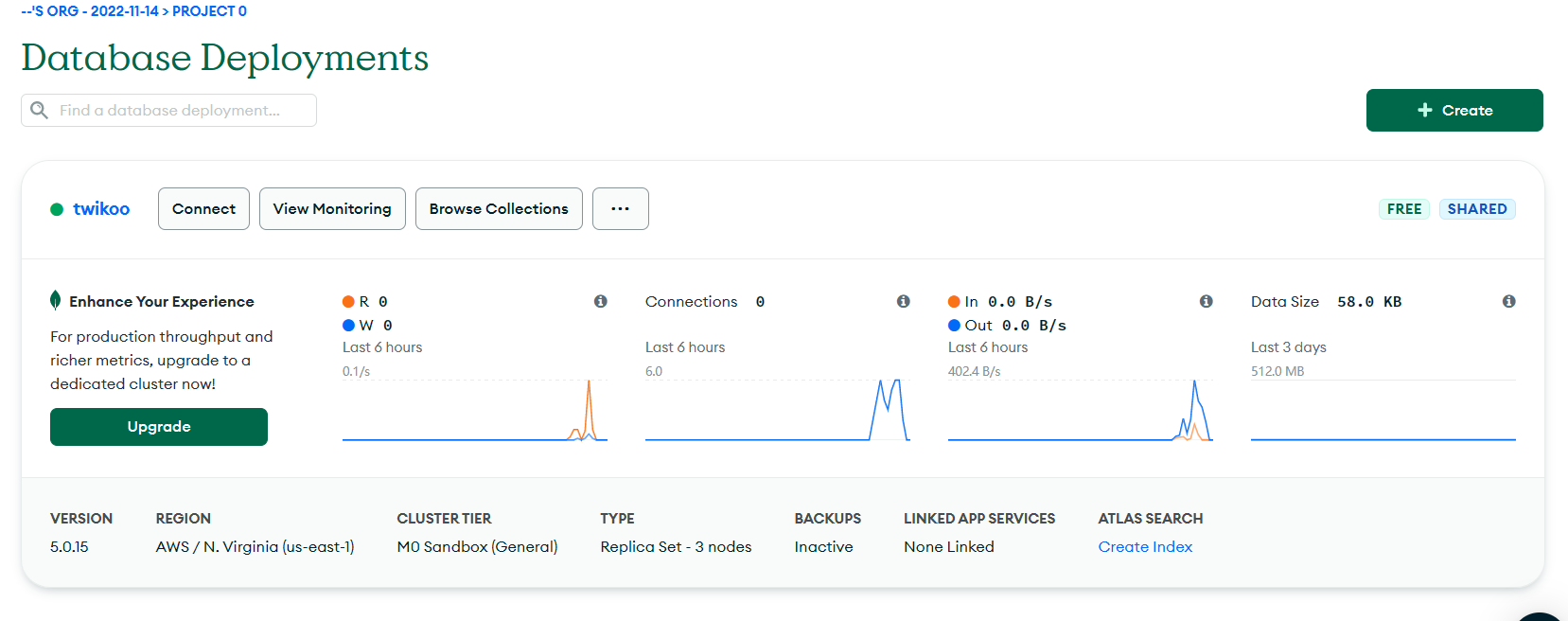
Task: Click backups status Inactive
Action: [823, 547]
